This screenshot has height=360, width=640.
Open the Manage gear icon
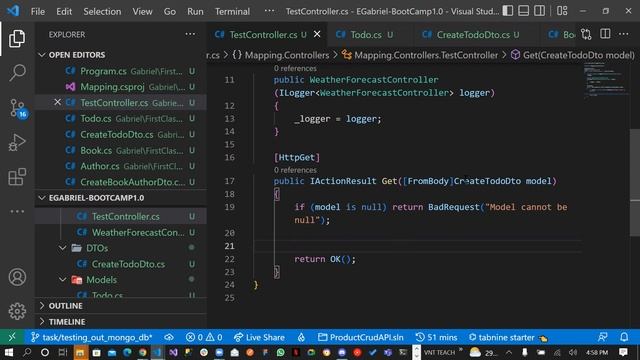(17, 311)
